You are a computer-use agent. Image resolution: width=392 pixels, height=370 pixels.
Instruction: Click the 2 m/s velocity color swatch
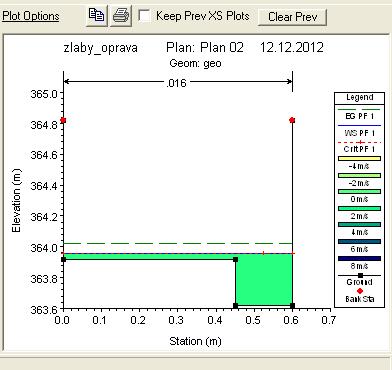(x=359, y=208)
